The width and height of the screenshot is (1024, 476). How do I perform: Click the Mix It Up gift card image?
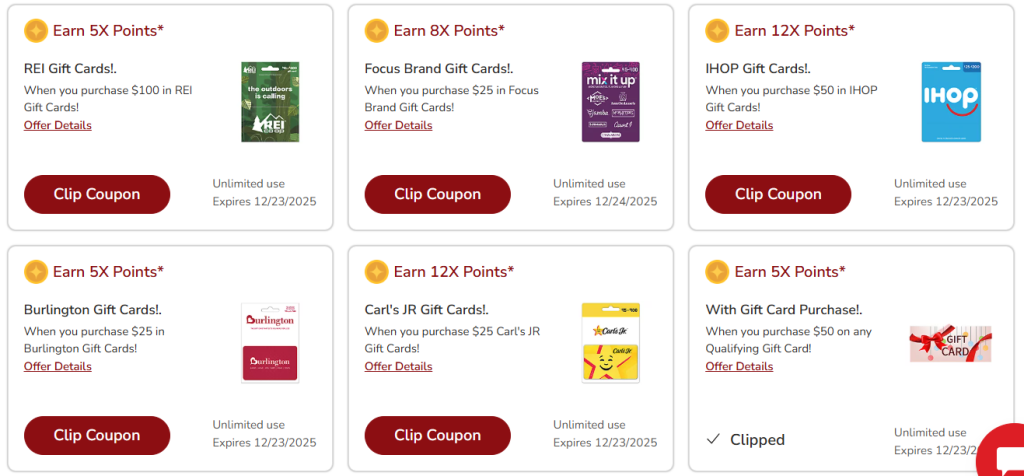(610, 101)
